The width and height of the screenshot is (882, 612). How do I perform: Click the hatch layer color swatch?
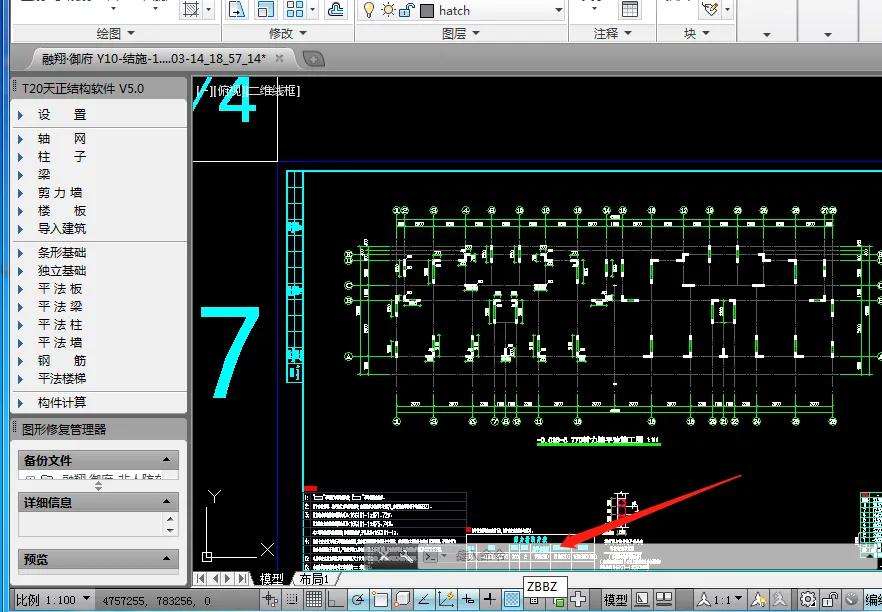(426, 11)
